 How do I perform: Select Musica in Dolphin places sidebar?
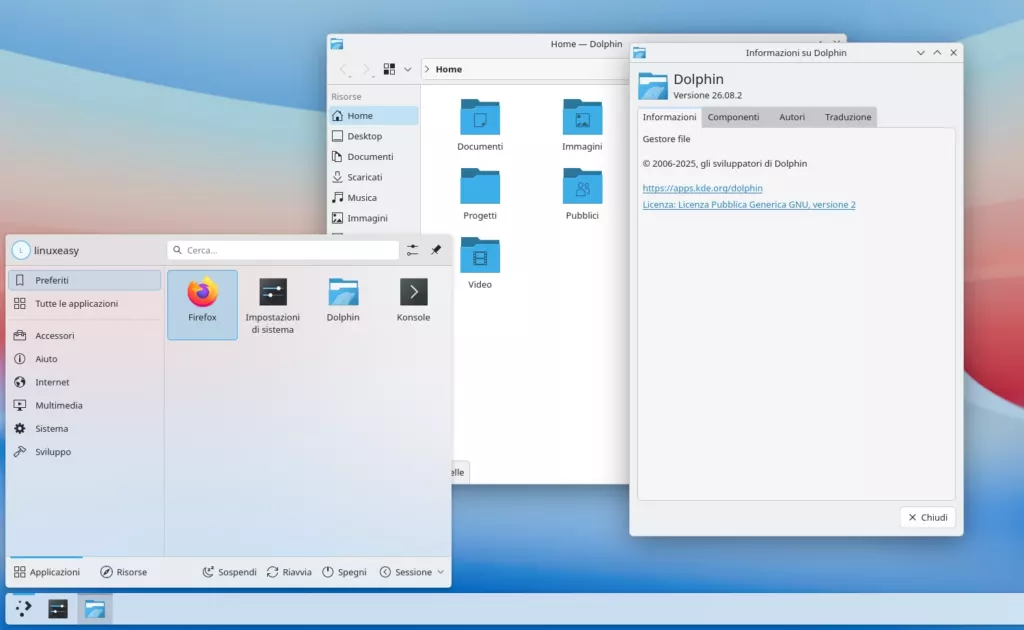[x=374, y=197]
